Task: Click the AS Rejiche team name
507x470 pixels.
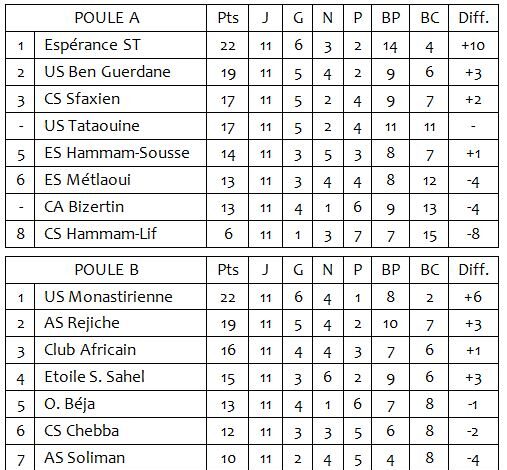Action: (82, 323)
